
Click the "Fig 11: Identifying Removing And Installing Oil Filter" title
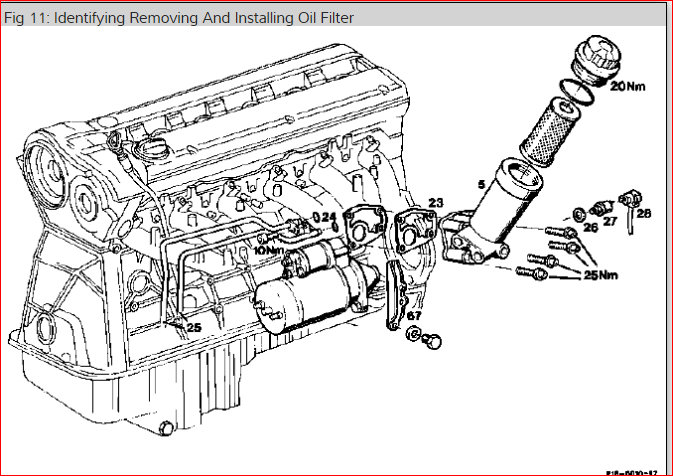click(x=179, y=18)
